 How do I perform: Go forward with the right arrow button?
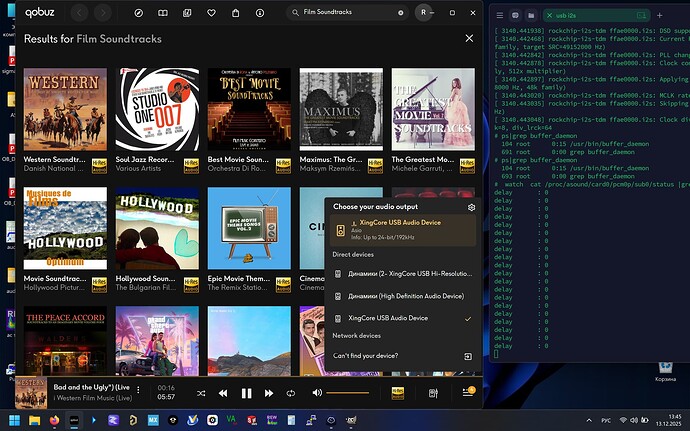click(x=103, y=13)
